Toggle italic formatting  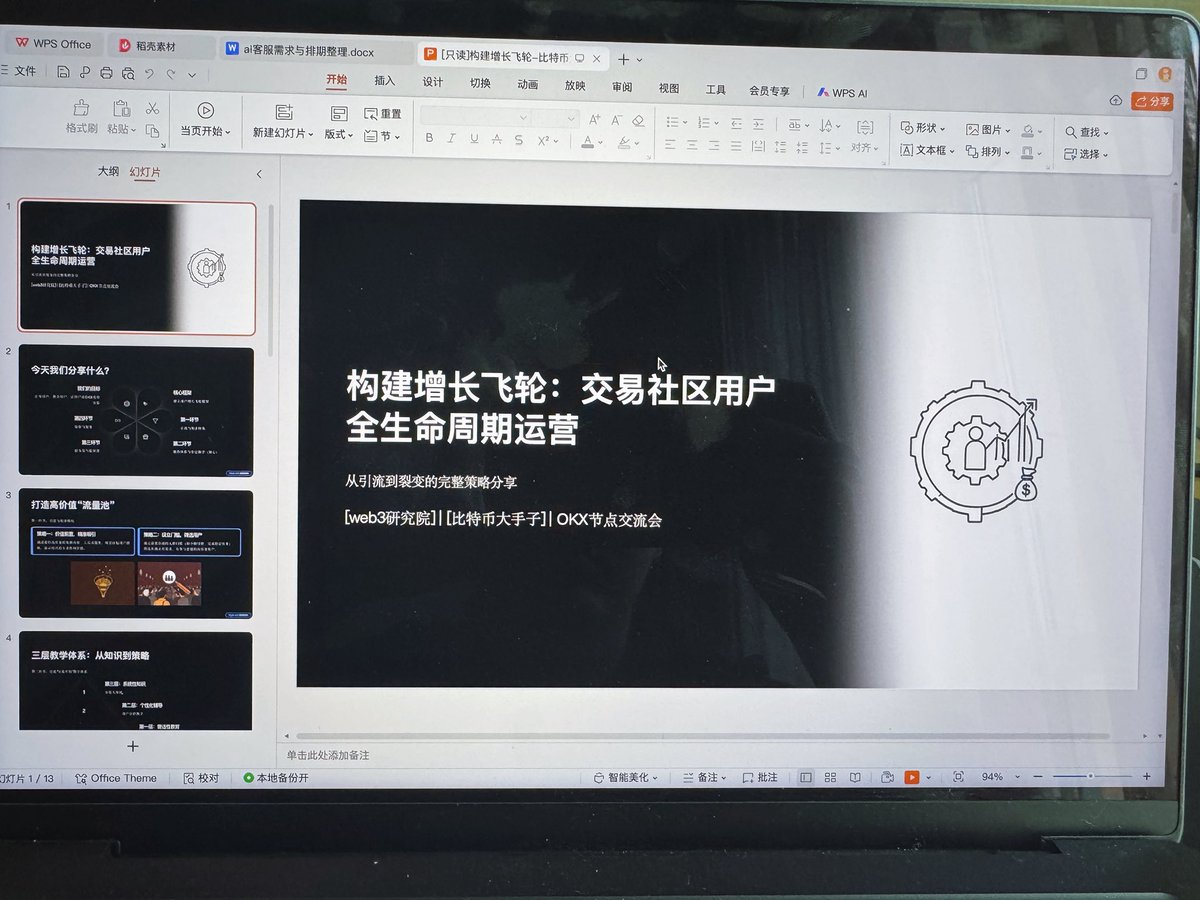(x=451, y=137)
